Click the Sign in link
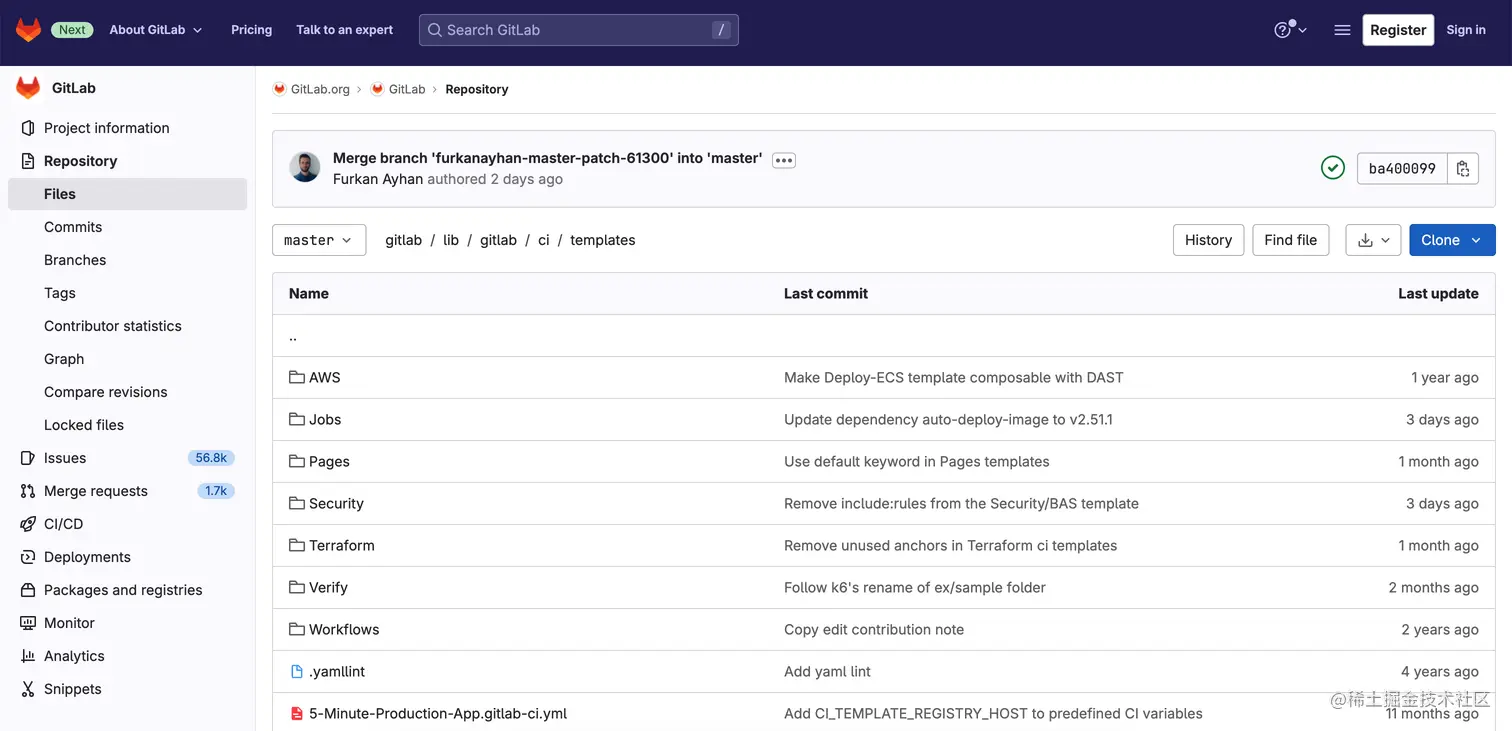The height and width of the screenshot is (731, 1512). 1466,30
